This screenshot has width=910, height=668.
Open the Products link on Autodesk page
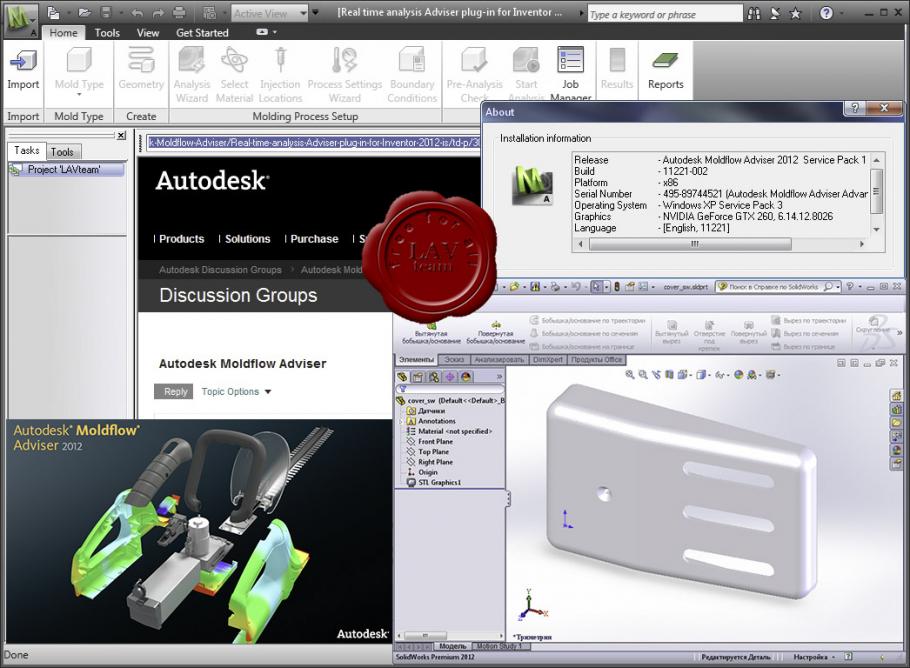click(x=181, y=239)
